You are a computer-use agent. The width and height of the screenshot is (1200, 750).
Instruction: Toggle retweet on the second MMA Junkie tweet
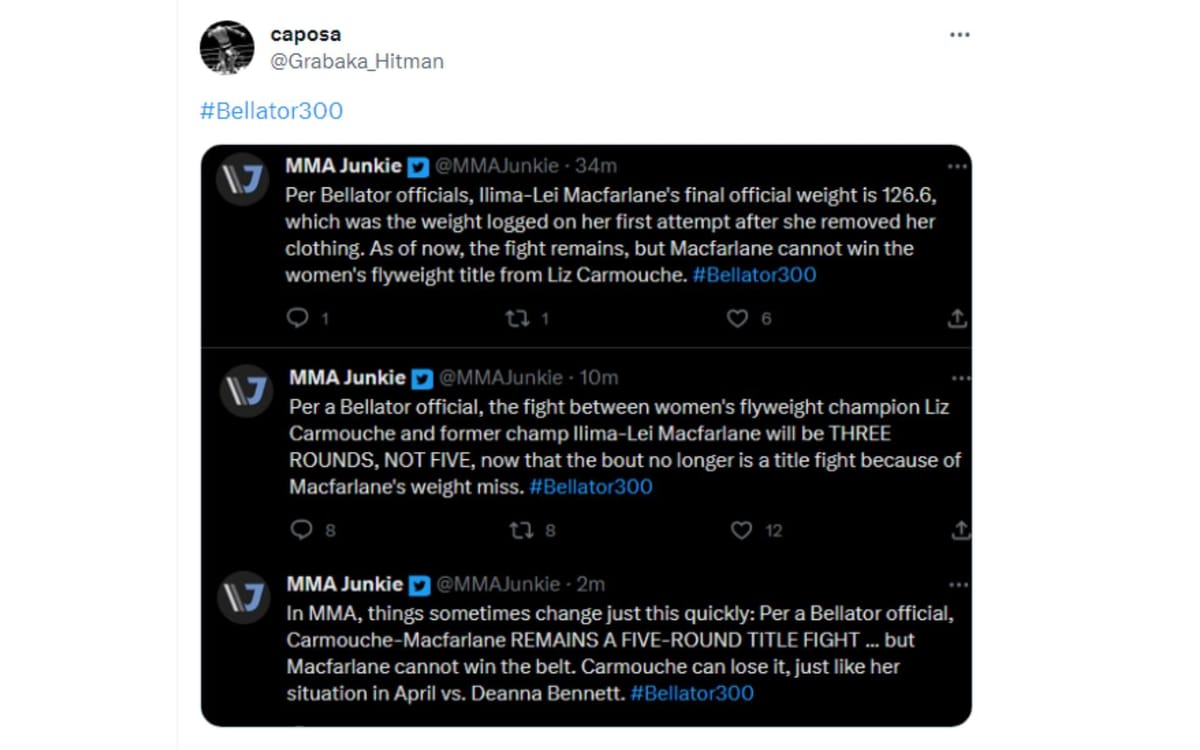(526, 530)
